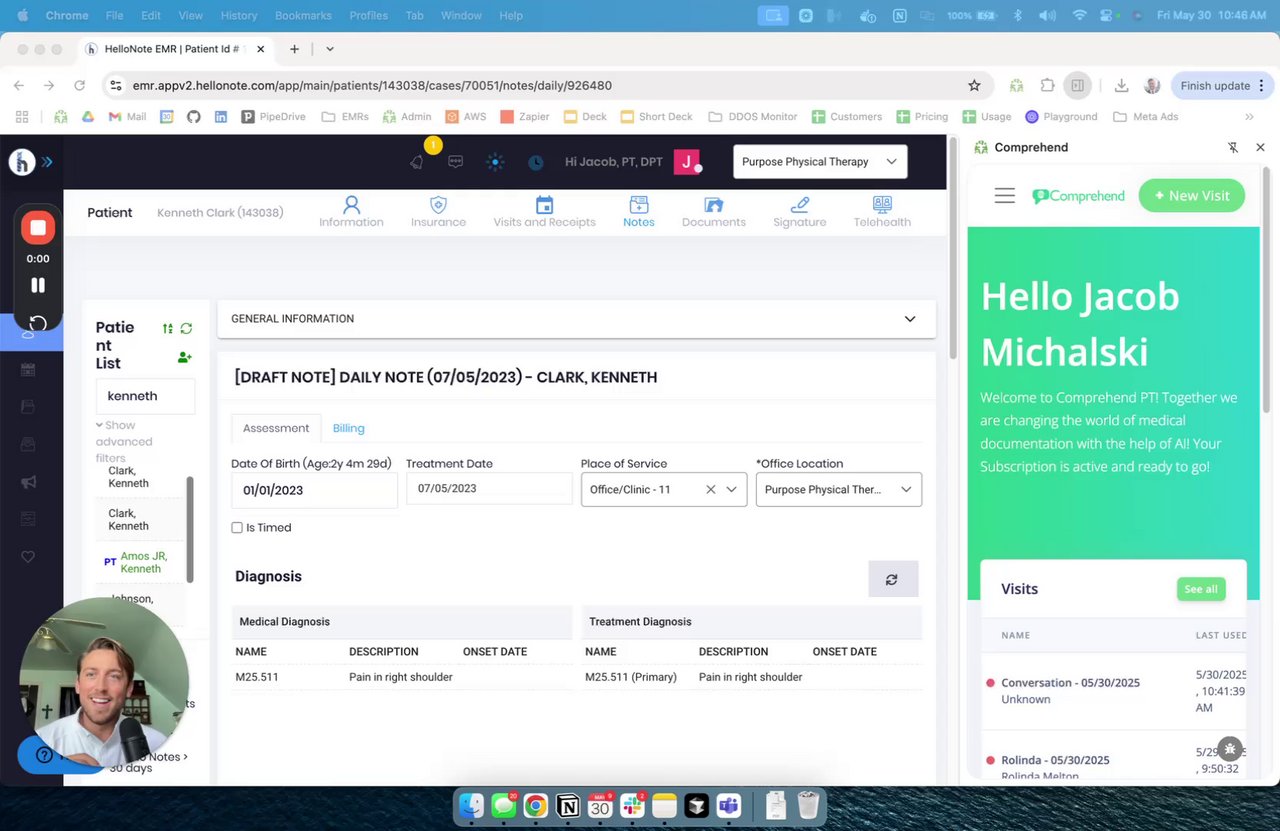Viewport: 1280px width, 831px height.
Task: Open Telehealth section
Action: (882, 211)
